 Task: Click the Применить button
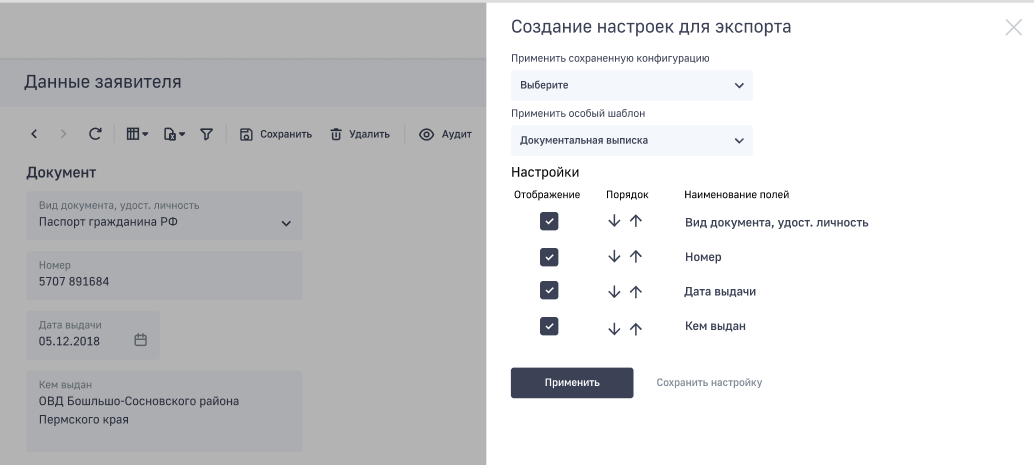tap(572, 383)
